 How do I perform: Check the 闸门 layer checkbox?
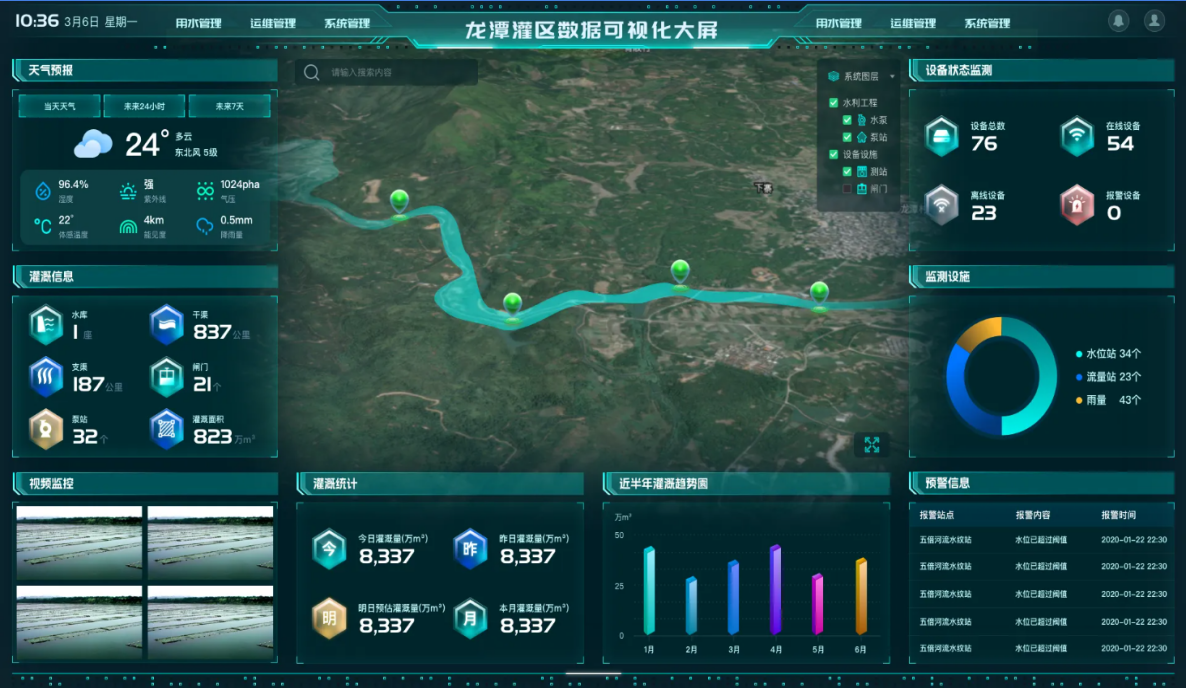pyautogui.click(x=847, y=189)
